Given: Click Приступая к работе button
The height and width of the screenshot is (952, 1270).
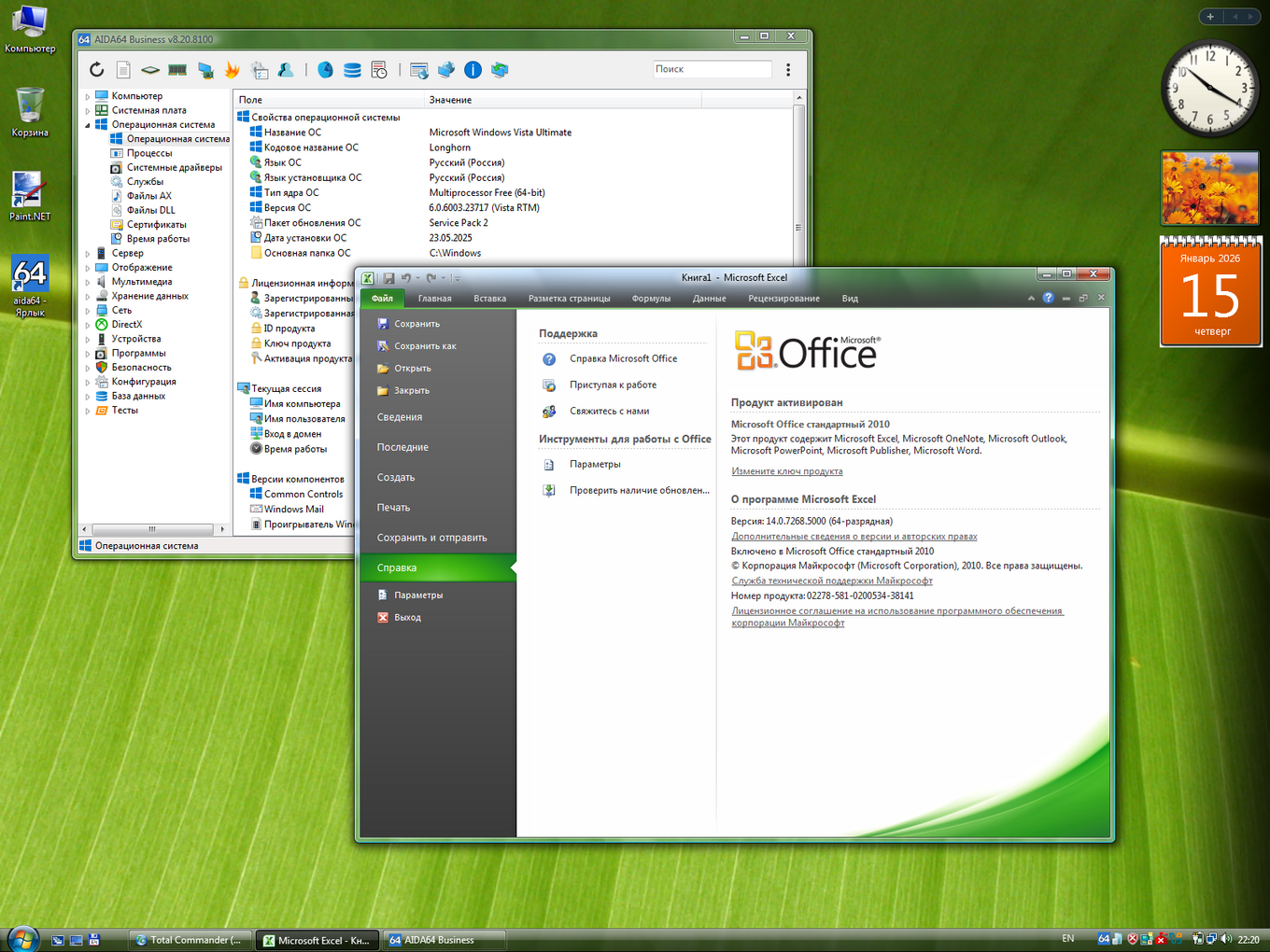Looking at the screenshot, I should (623, 385).
